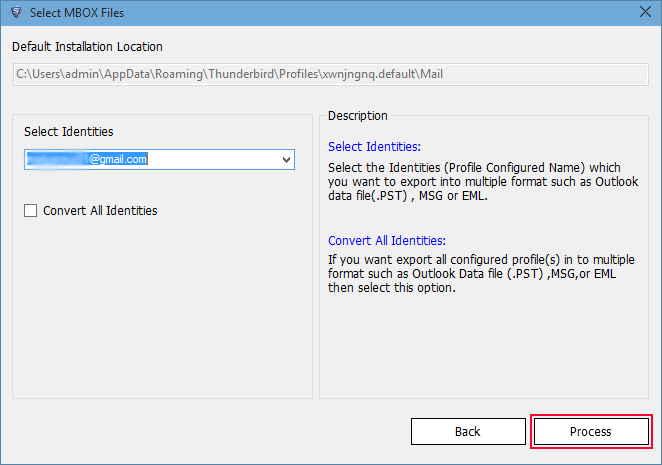Screen dimensions: 662x465
Task: Click the Thunderbird profile path field
Action: [331, 74]
